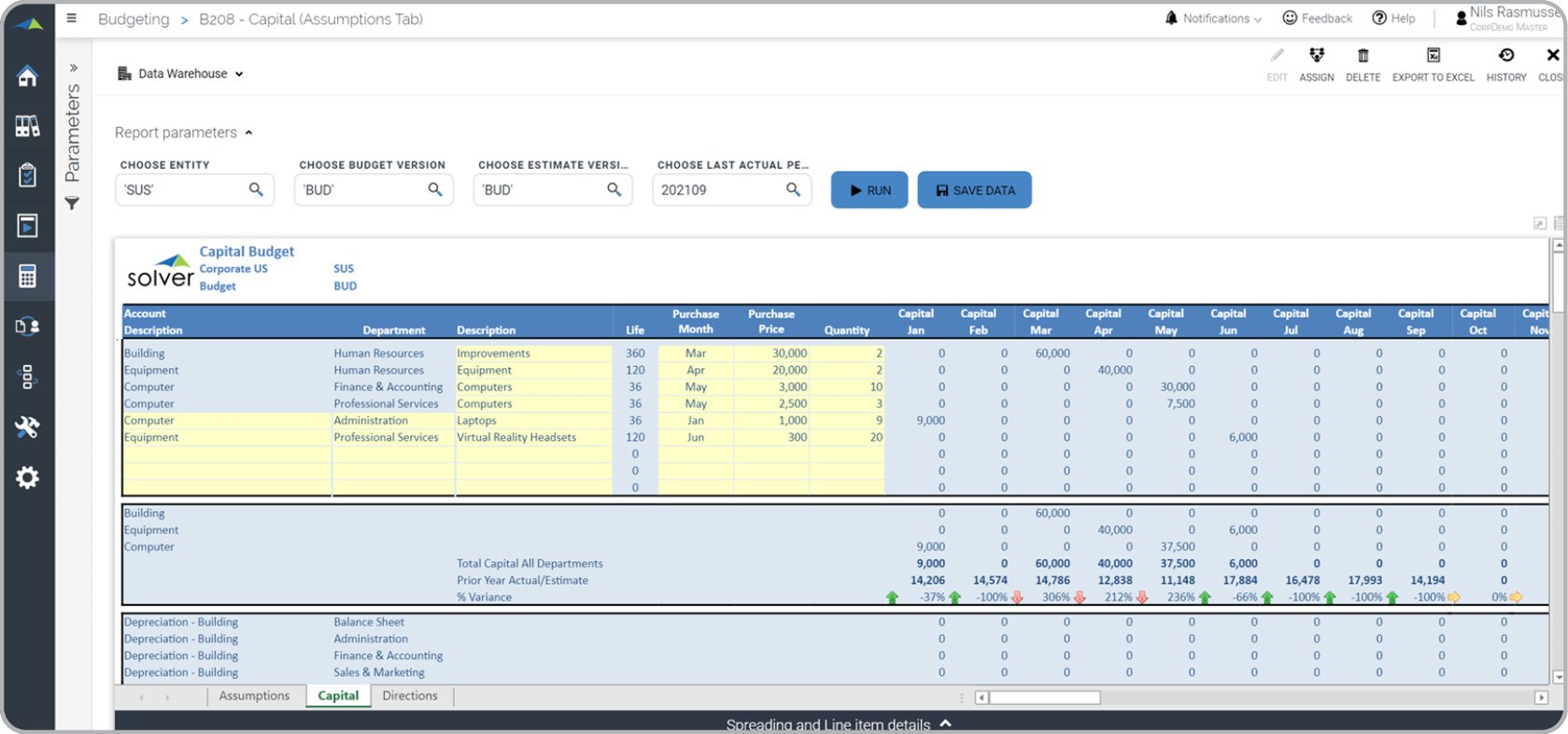Click the Choose Last Actual Period field
Screen dimensions: 1568x734
(719, 190)
